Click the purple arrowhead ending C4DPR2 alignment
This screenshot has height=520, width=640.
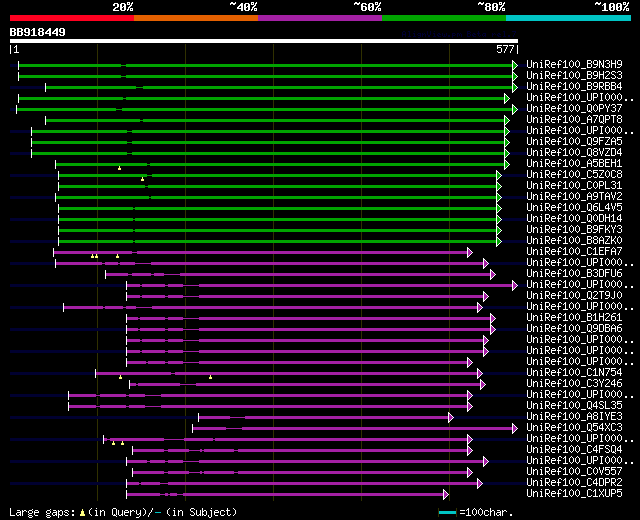(x=480, y=484)
